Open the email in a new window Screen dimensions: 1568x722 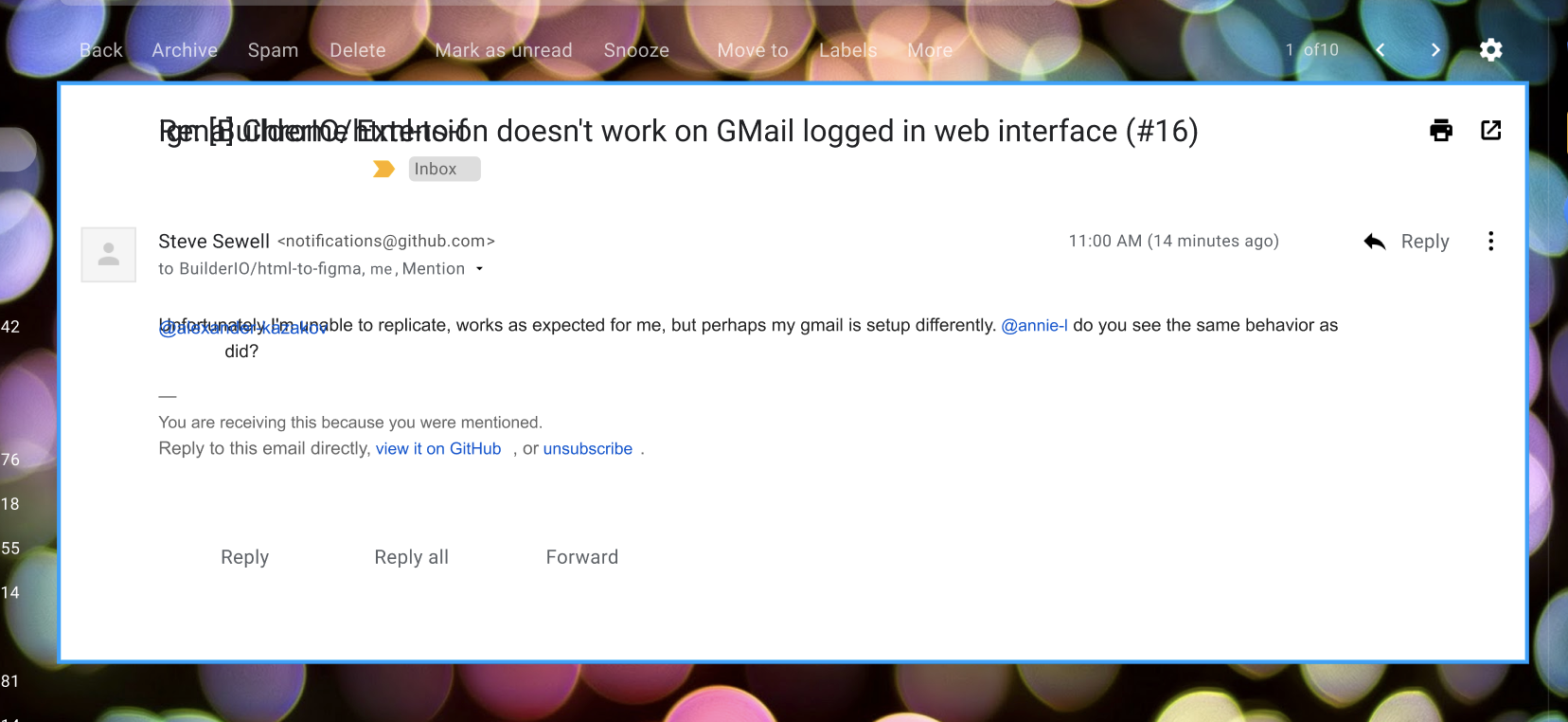pyautogui.click(x=1491, y=130)
